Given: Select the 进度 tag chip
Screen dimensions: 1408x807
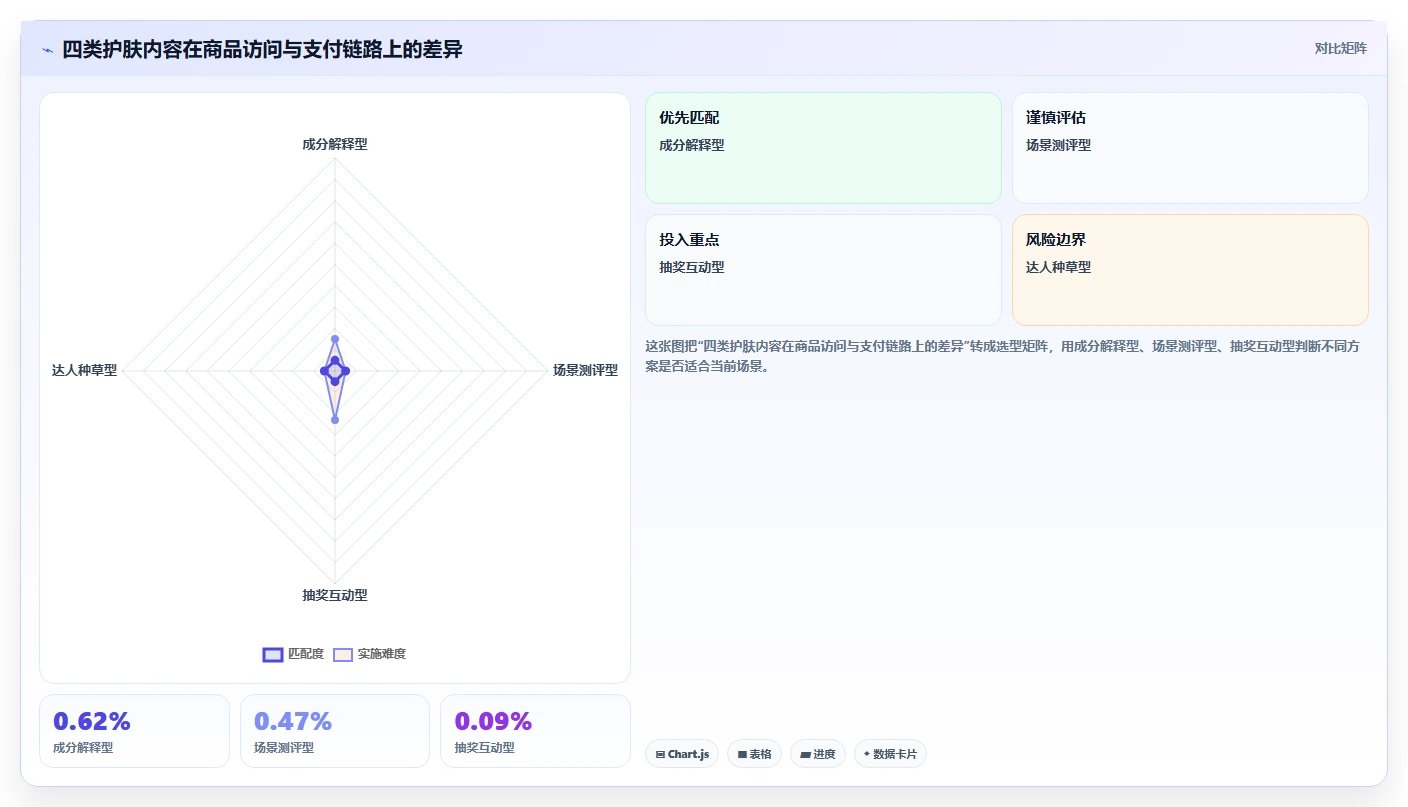Looking at the screenshot, I should click(818, 754).
